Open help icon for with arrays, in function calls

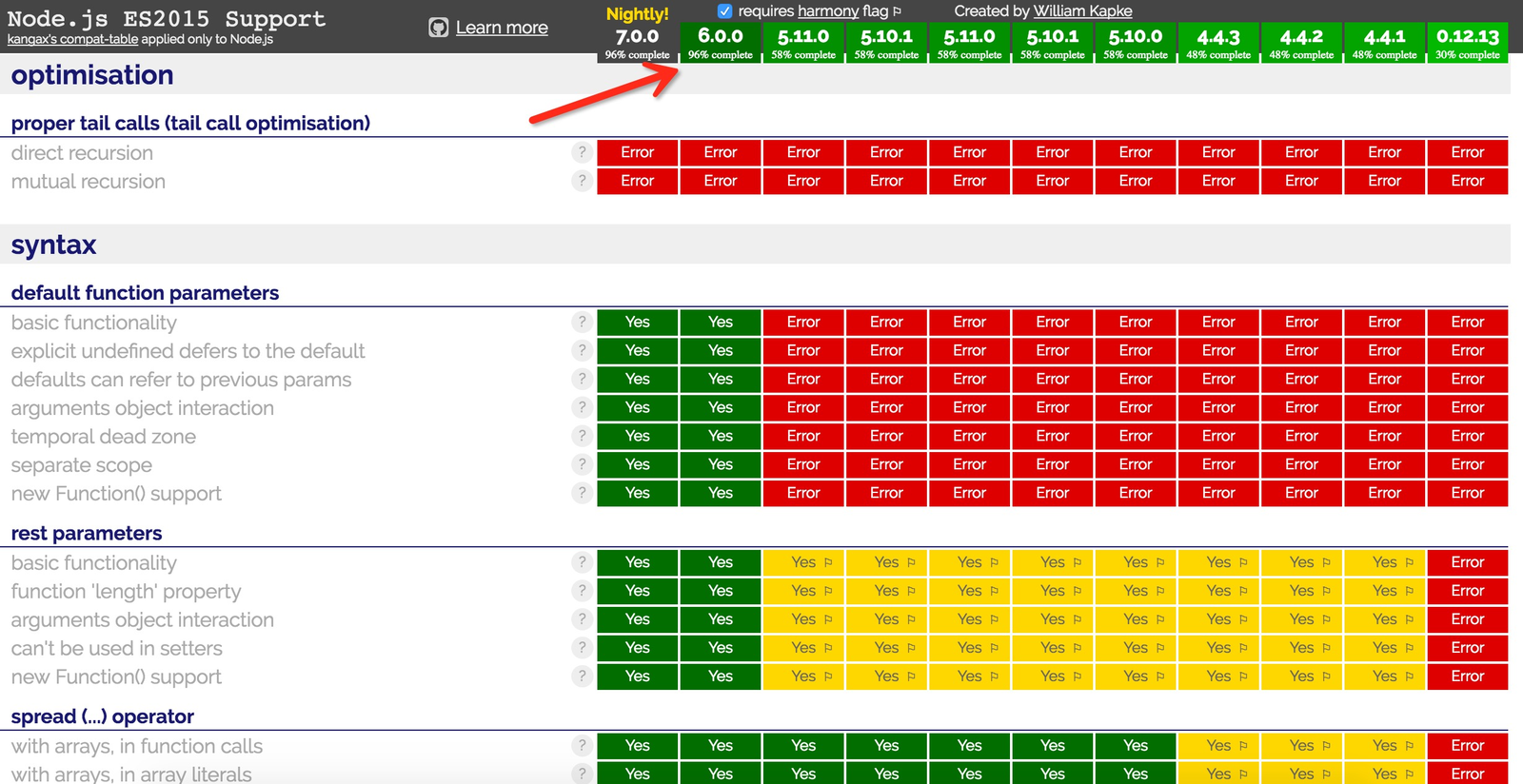582,746
